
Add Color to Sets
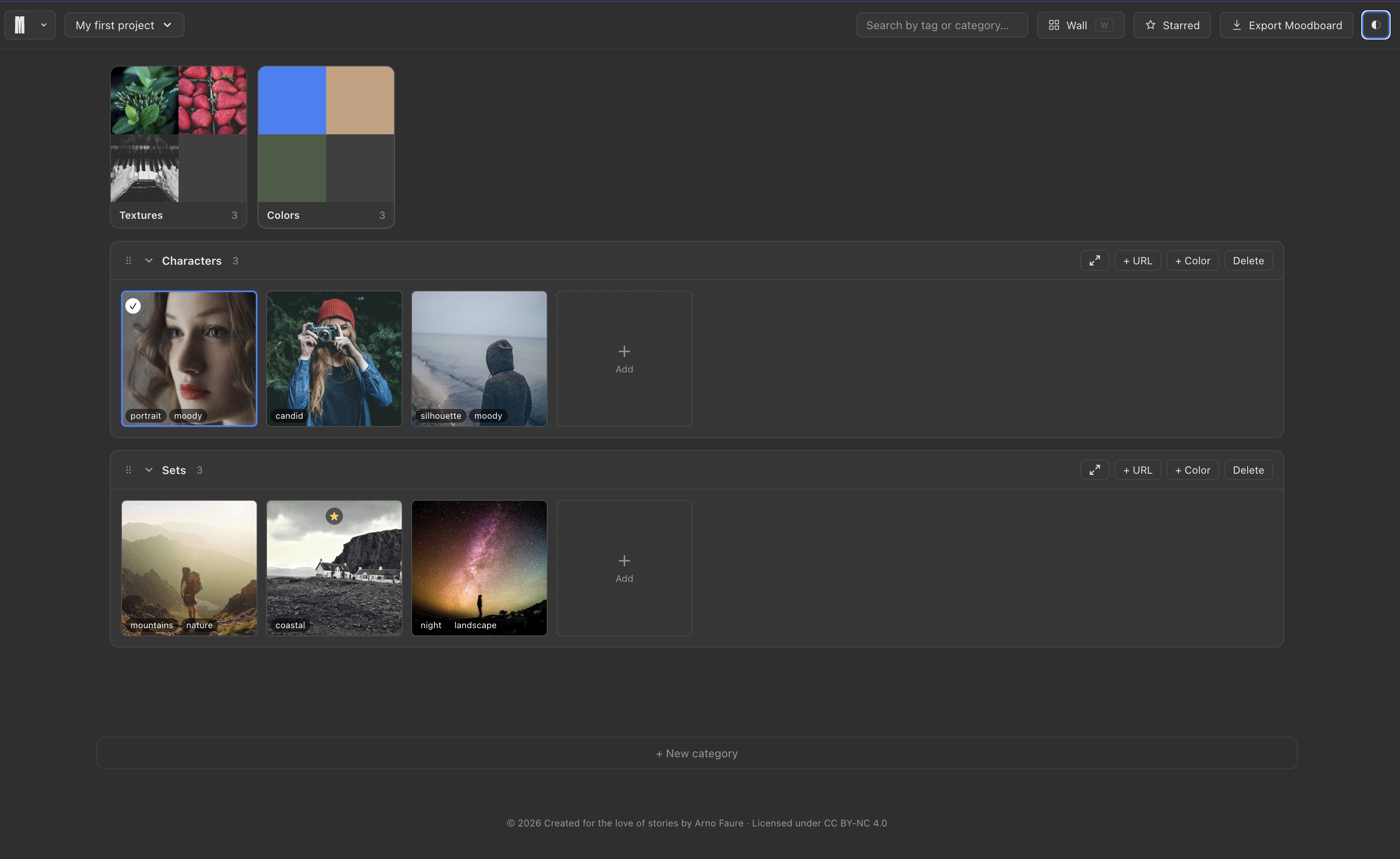(1193, 470)
